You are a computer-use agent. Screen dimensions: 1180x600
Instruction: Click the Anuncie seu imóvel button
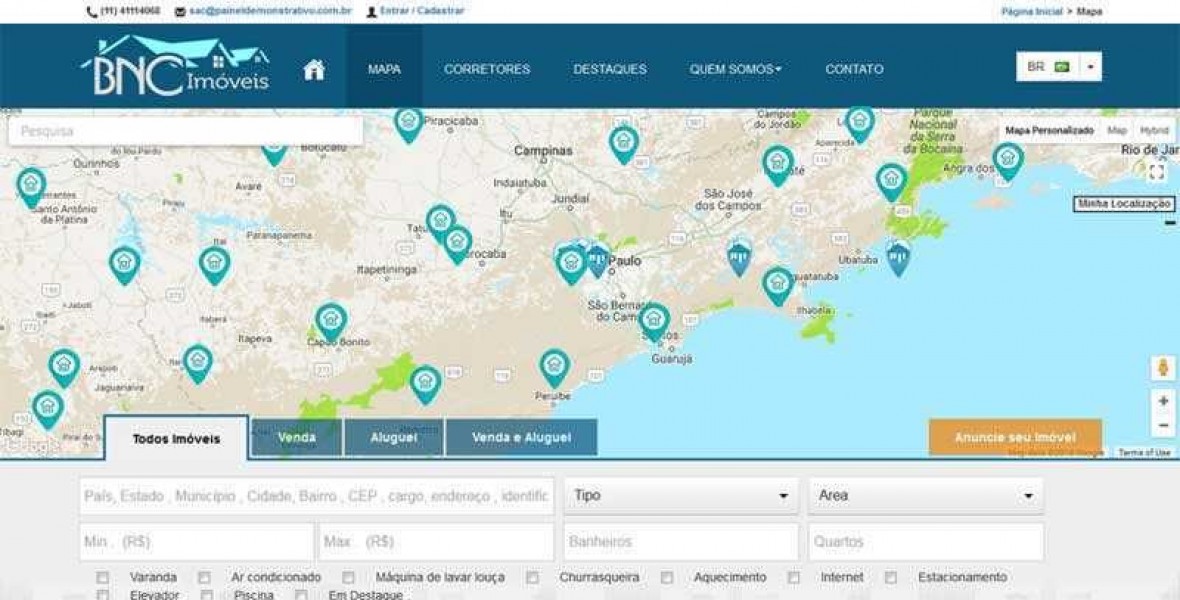(1015, 437)
